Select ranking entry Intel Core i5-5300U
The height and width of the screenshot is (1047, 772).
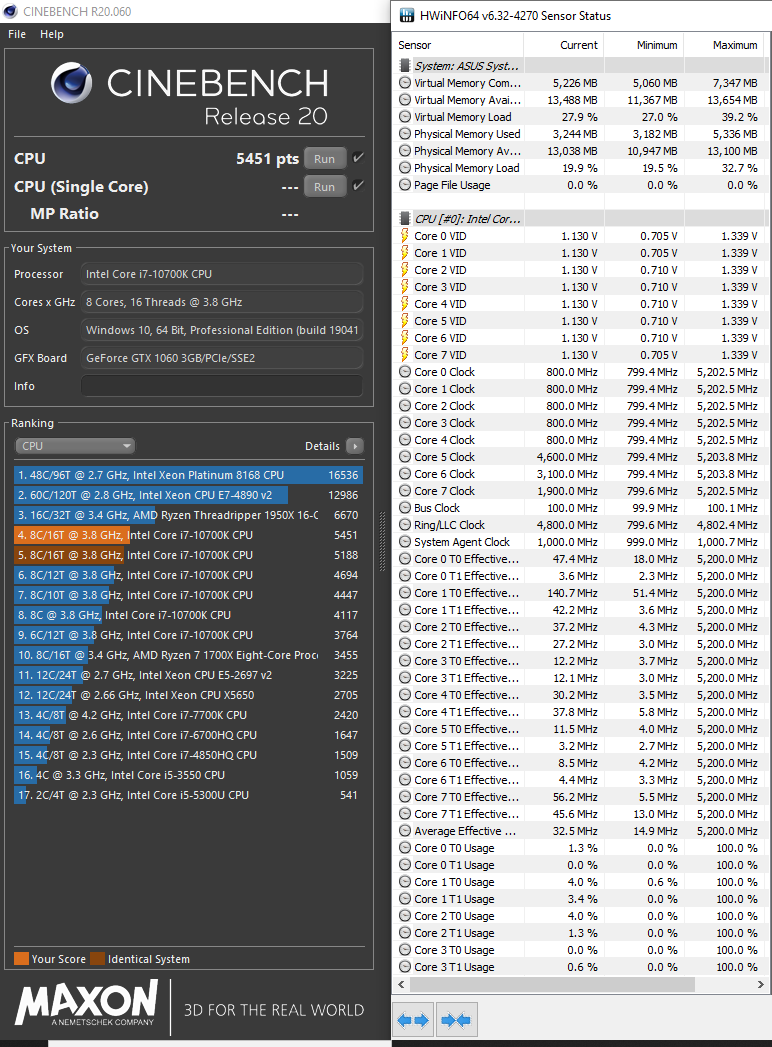188,795
